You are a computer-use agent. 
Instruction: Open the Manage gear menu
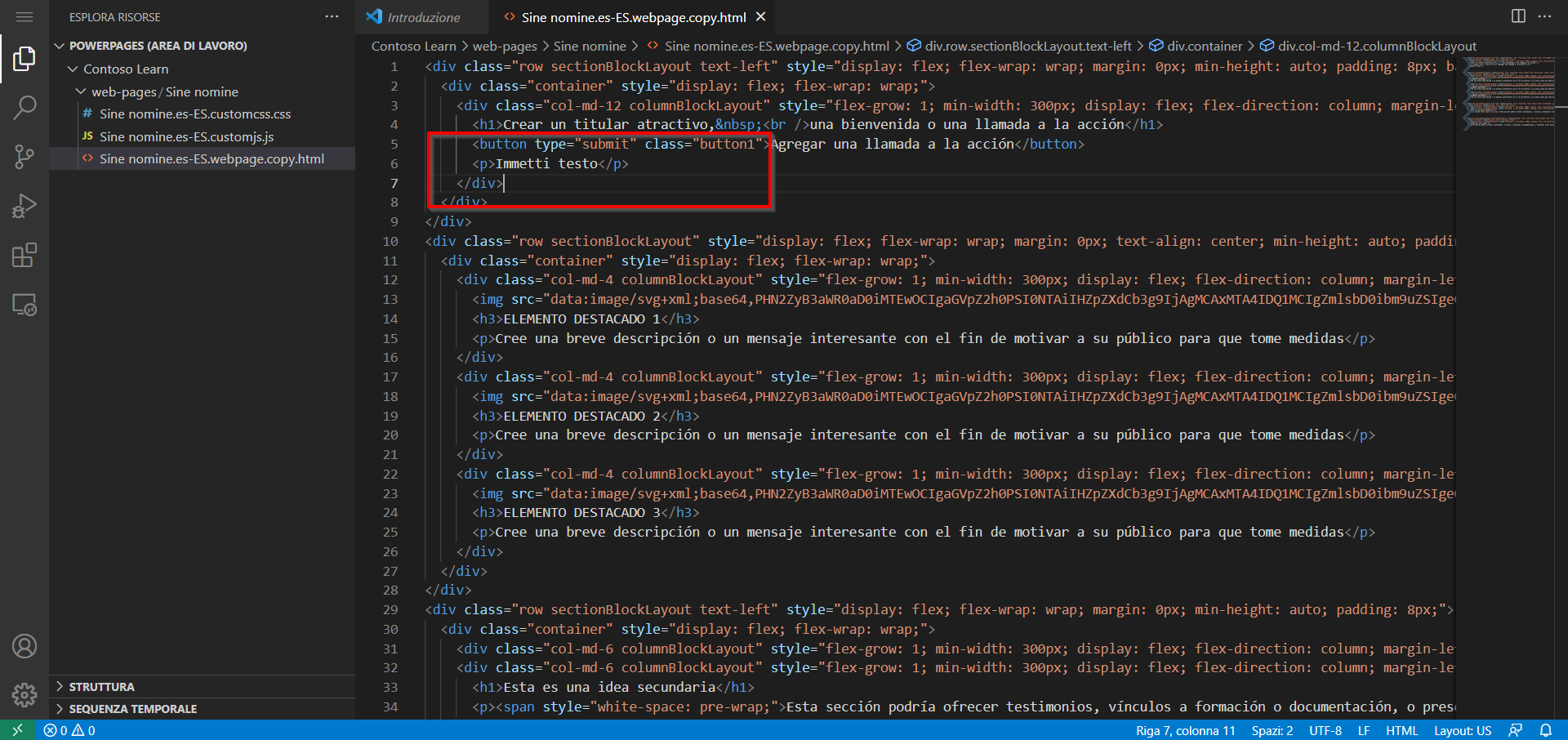tap(24, 694)
